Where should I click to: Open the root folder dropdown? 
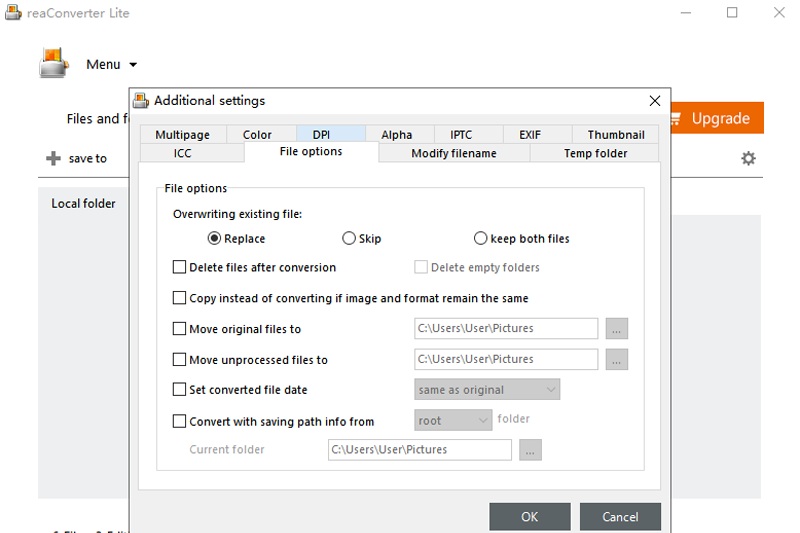(453, 421)
